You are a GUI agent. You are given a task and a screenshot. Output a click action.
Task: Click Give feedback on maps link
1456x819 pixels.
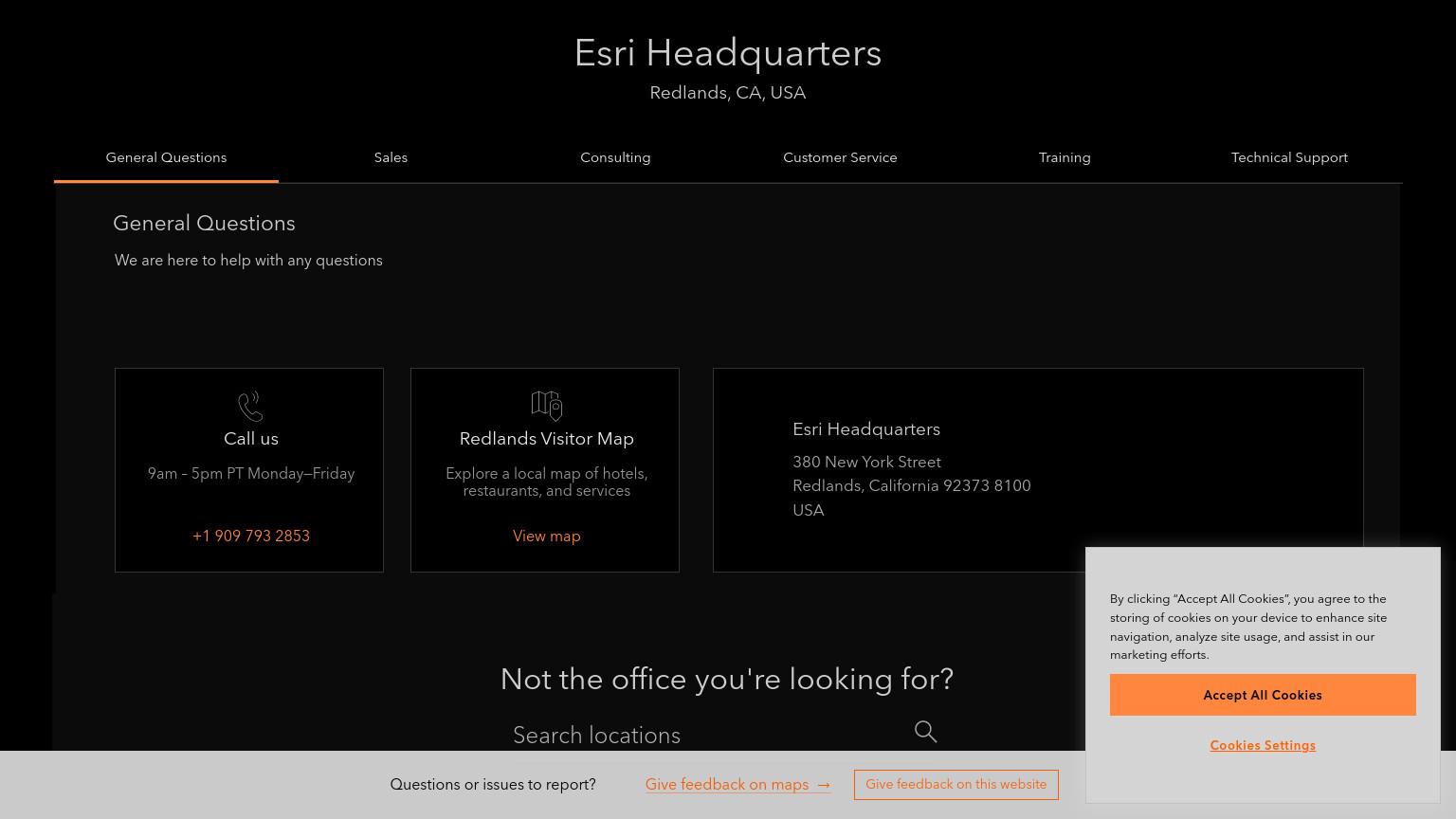(x=738, y=785)
